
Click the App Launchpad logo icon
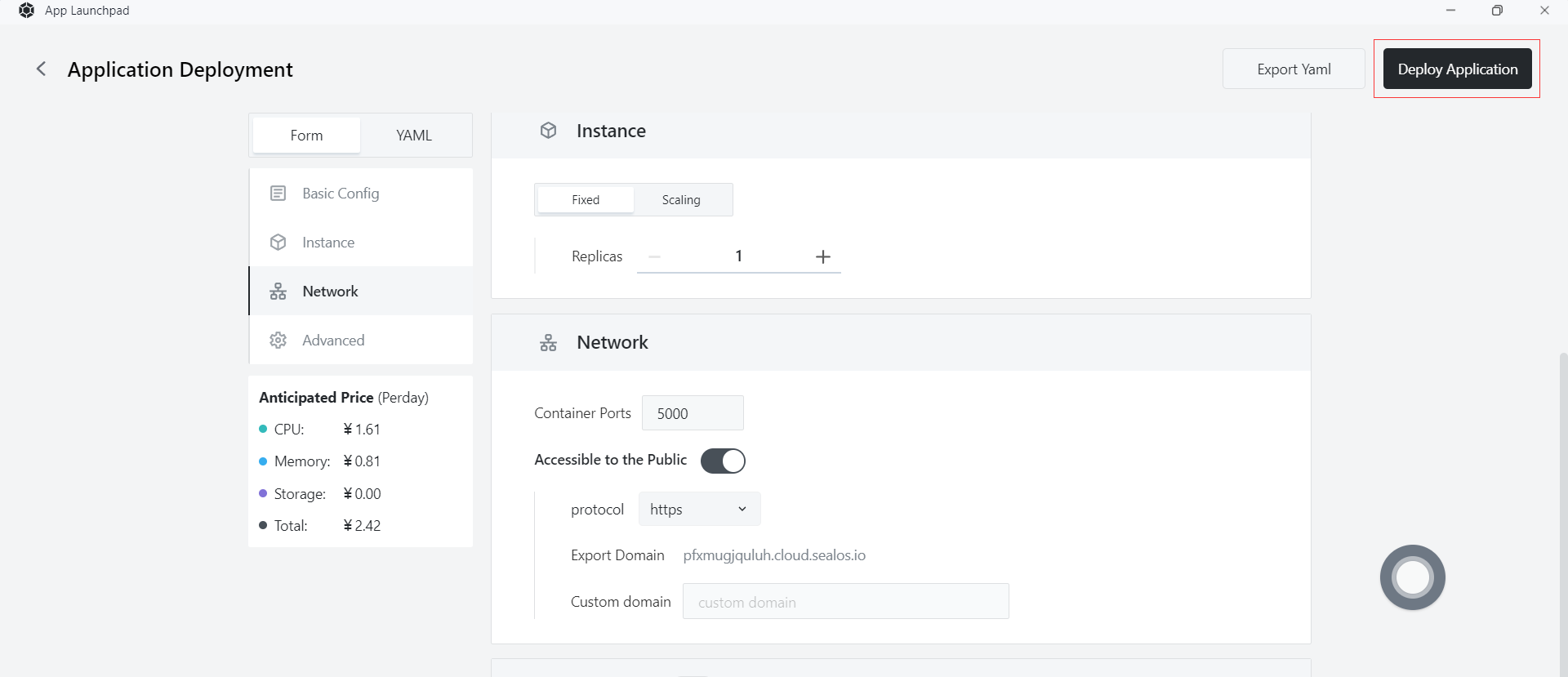click(x=26, y=11)
